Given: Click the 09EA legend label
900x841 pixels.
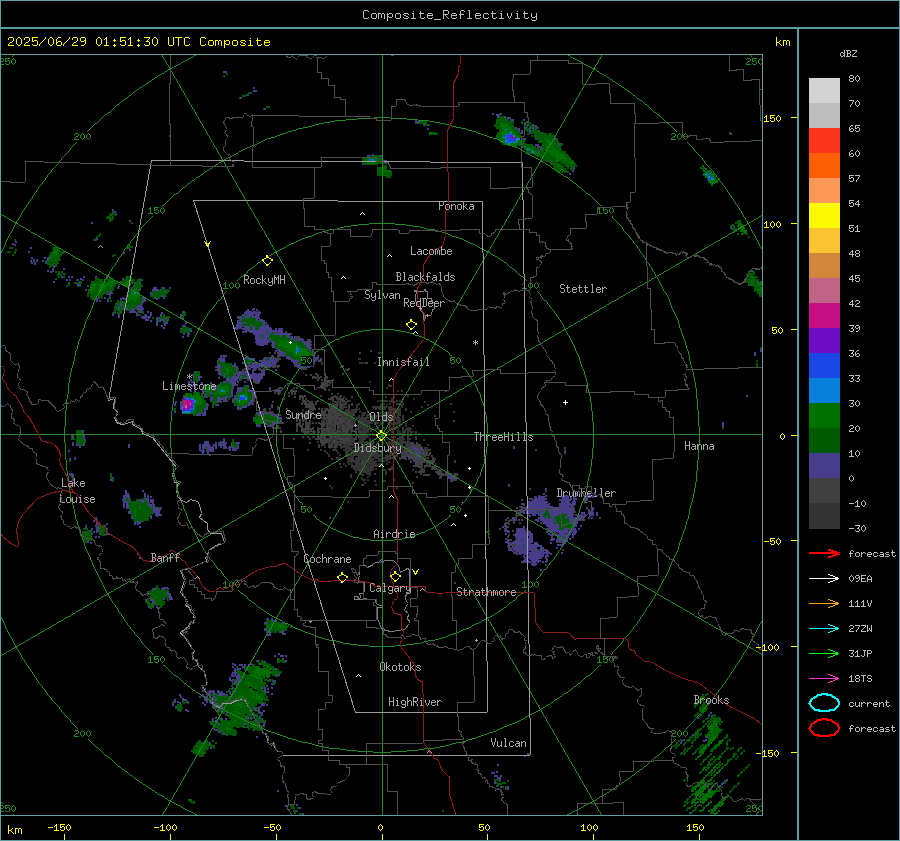Looking at the screenshot, I should pyautogui.click(x=860, y=579).
